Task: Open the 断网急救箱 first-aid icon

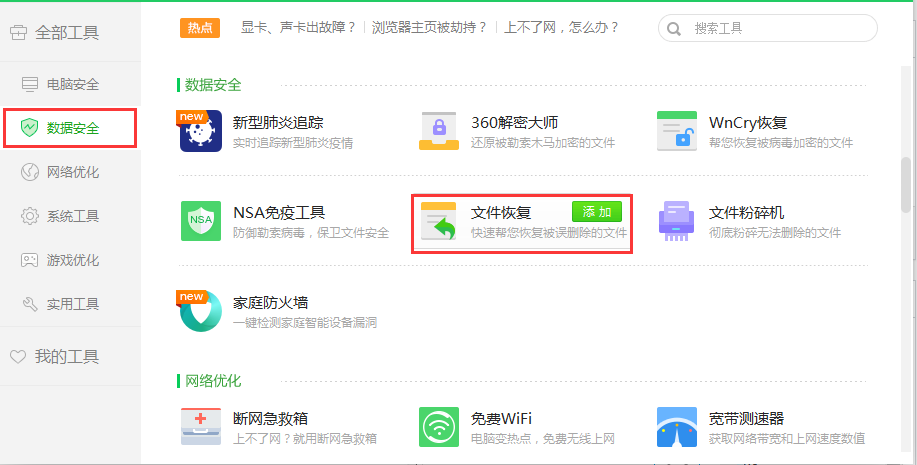Action: click(x=201, y=426)
